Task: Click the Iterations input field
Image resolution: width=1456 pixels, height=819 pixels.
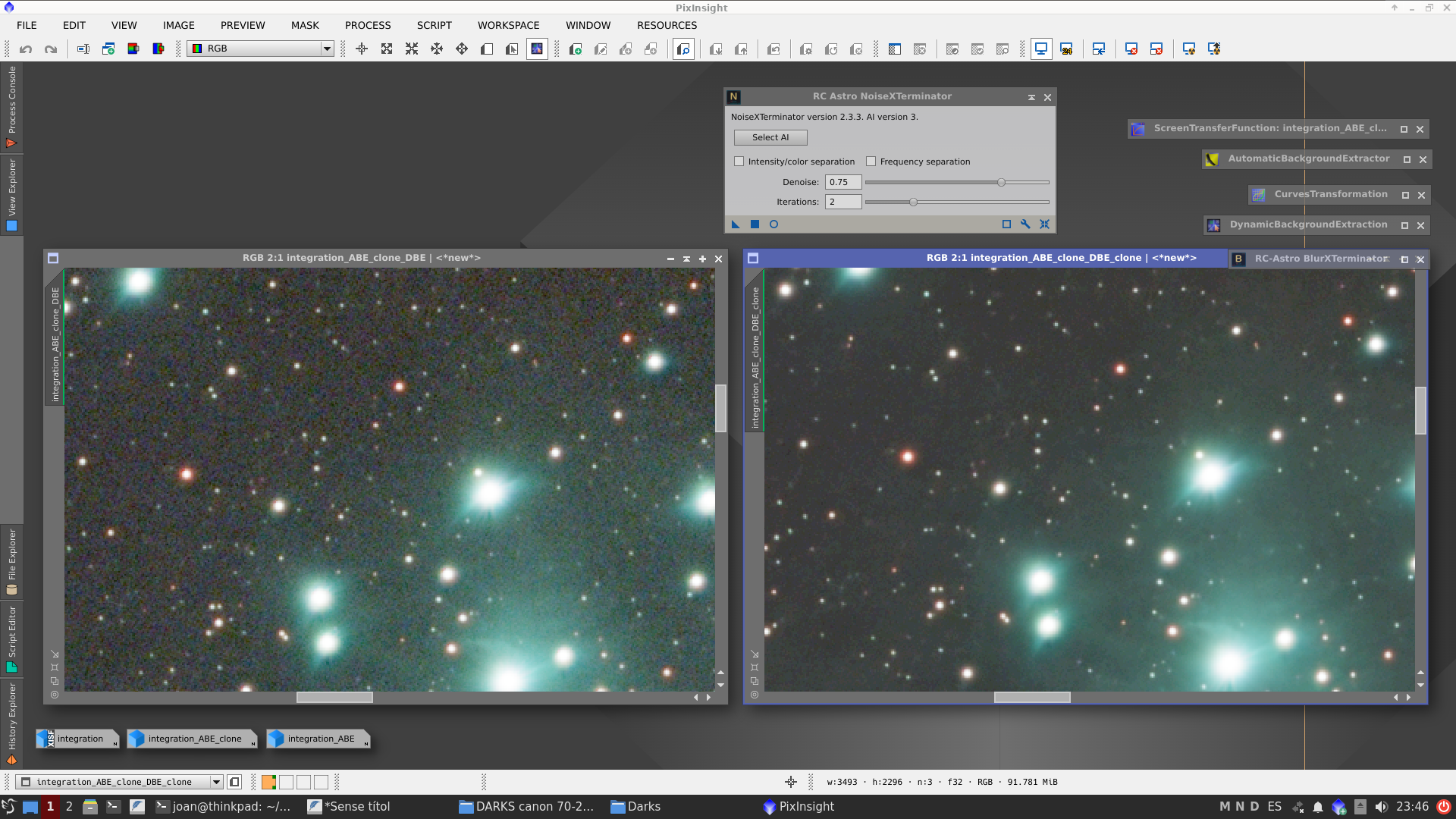Action: [843, 201]
